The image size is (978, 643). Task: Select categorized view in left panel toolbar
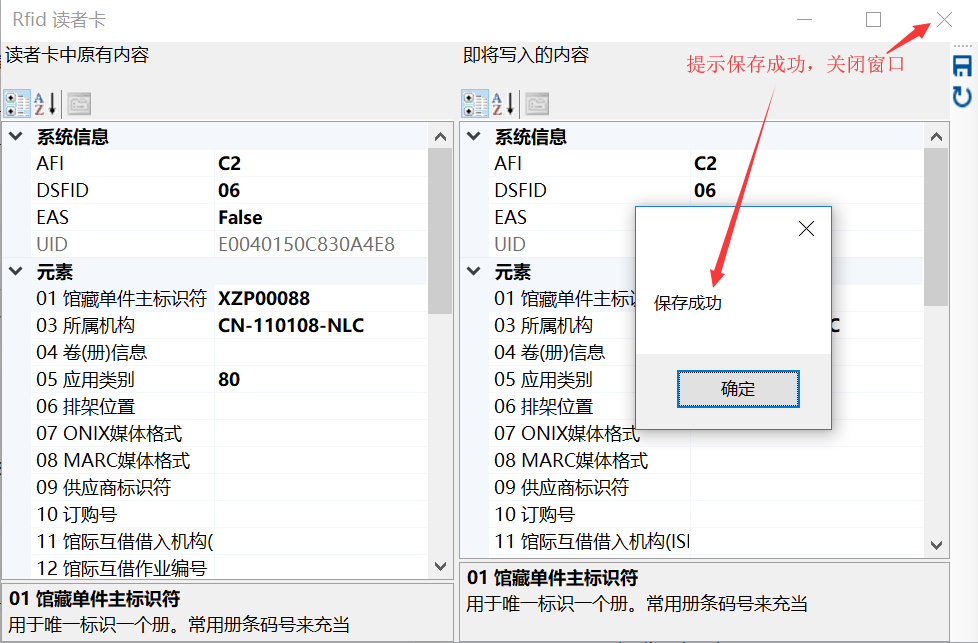click(17, 104)
